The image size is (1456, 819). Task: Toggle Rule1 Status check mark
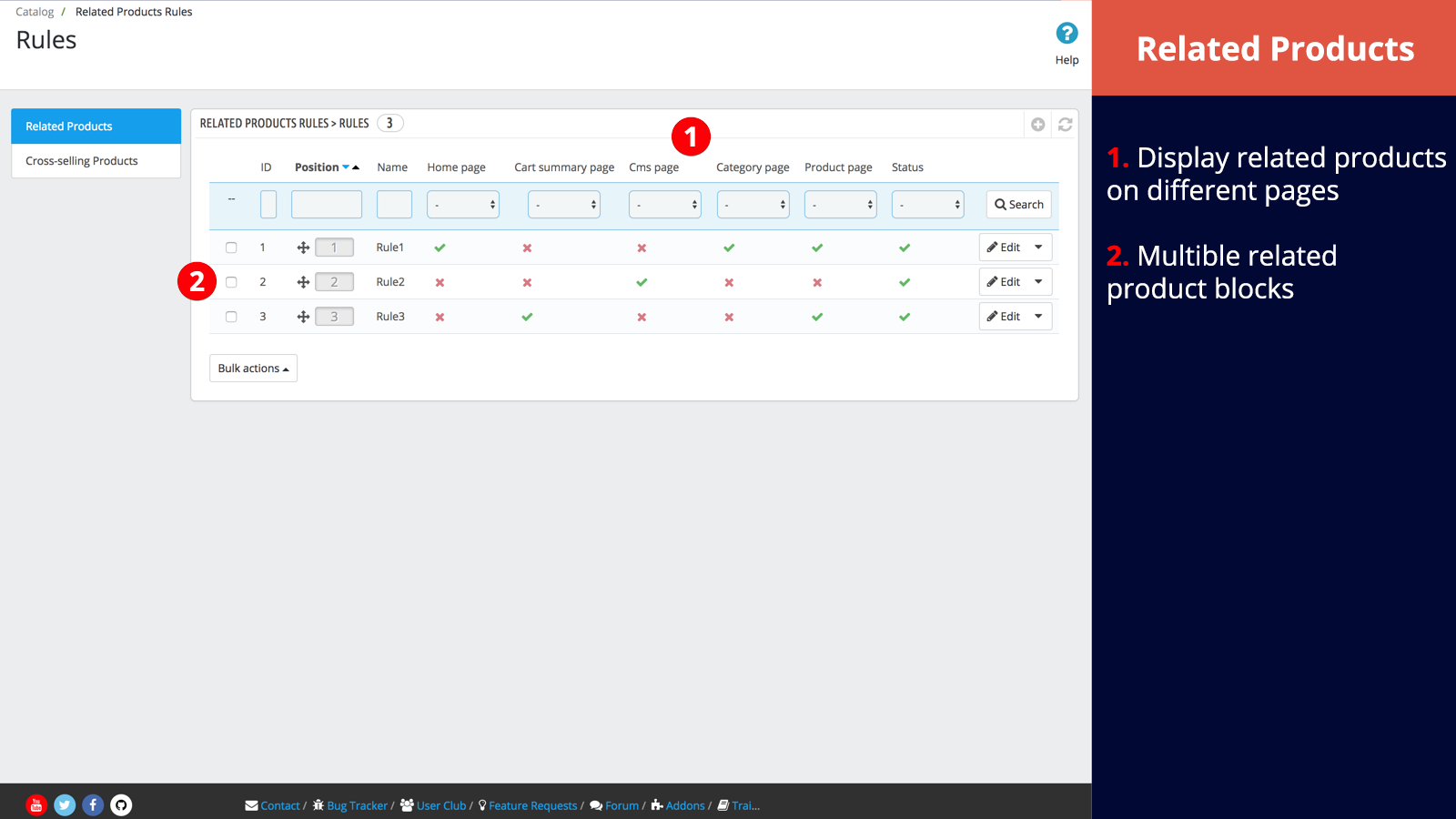[905, 248]
